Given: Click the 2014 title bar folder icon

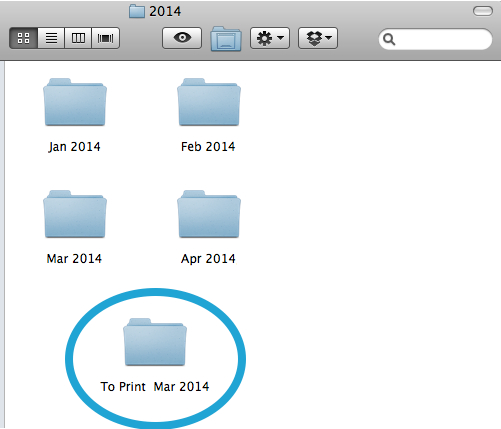Looking at the screenshot, I should point(137,11).
